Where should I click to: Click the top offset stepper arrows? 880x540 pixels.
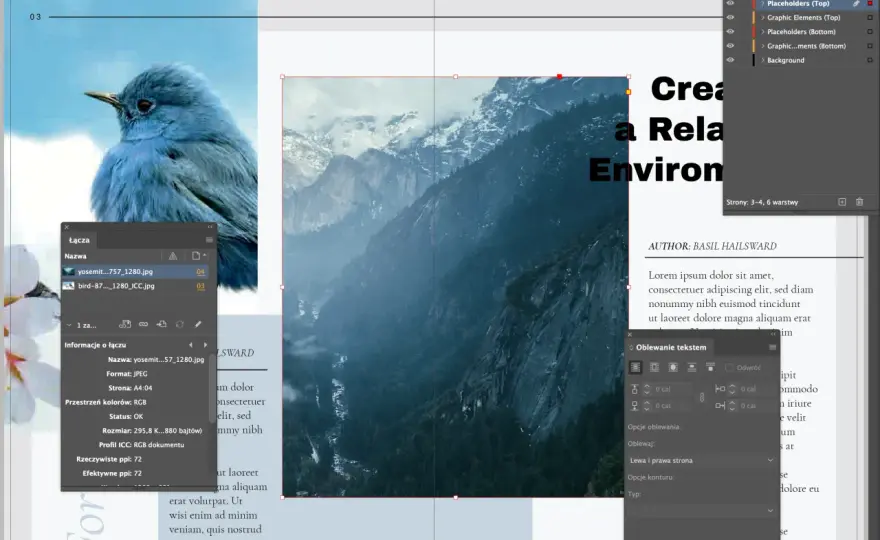(x=647, y=388)
